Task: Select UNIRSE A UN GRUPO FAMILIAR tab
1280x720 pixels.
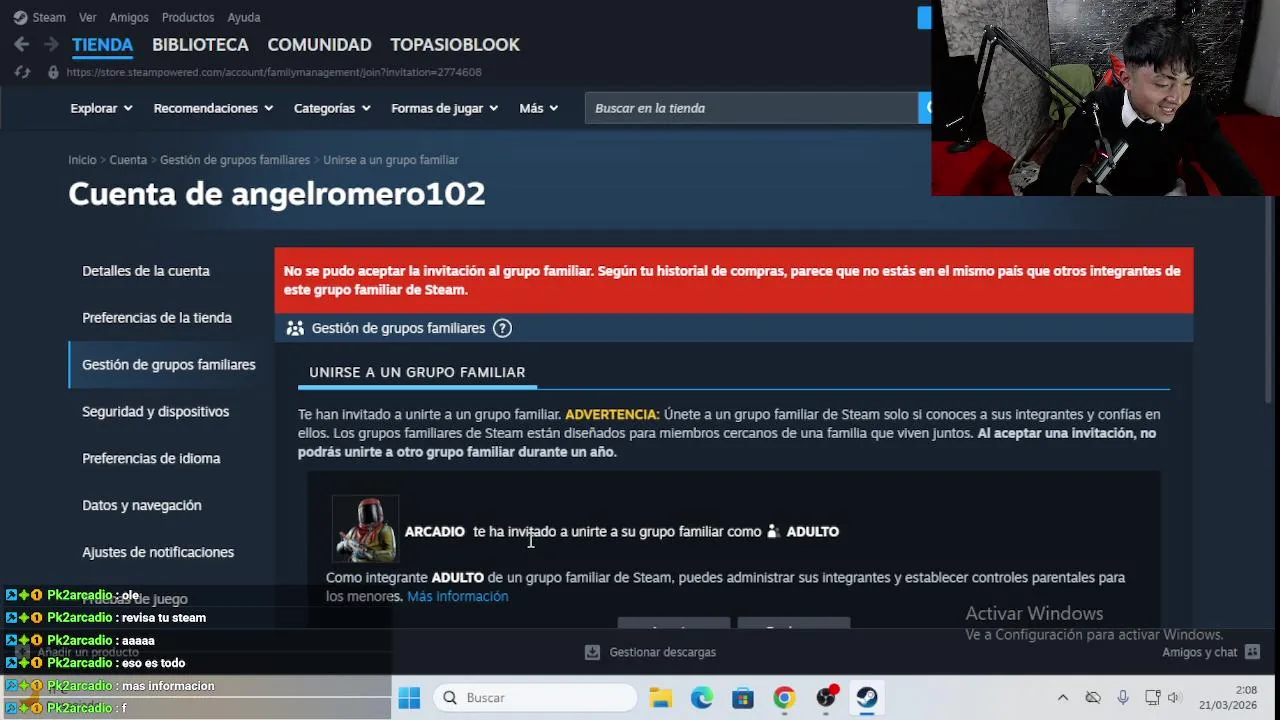Action: 417,372
